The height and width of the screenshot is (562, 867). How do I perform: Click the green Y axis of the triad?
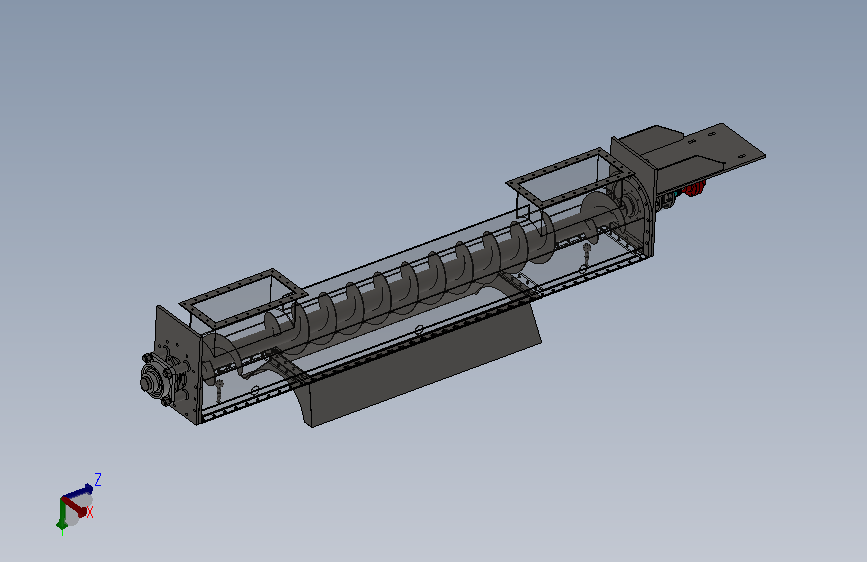(62, 513)
